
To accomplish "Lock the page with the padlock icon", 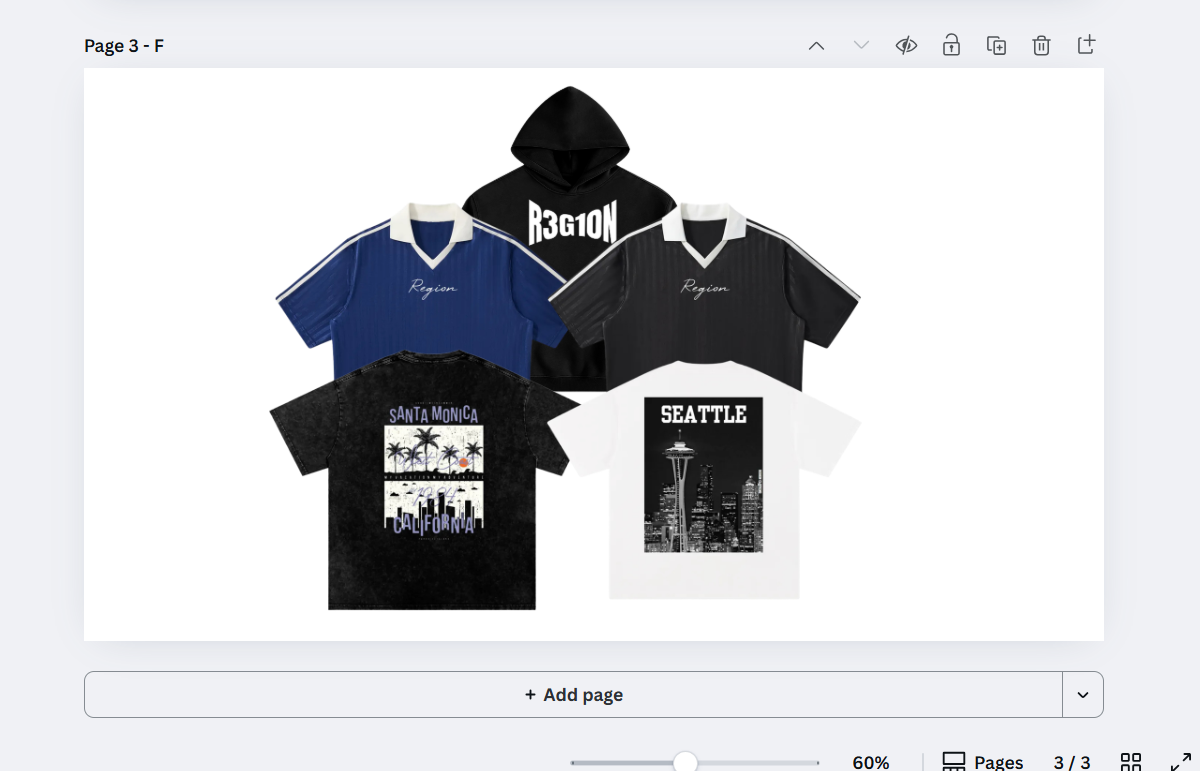I will tap(951, 46).
